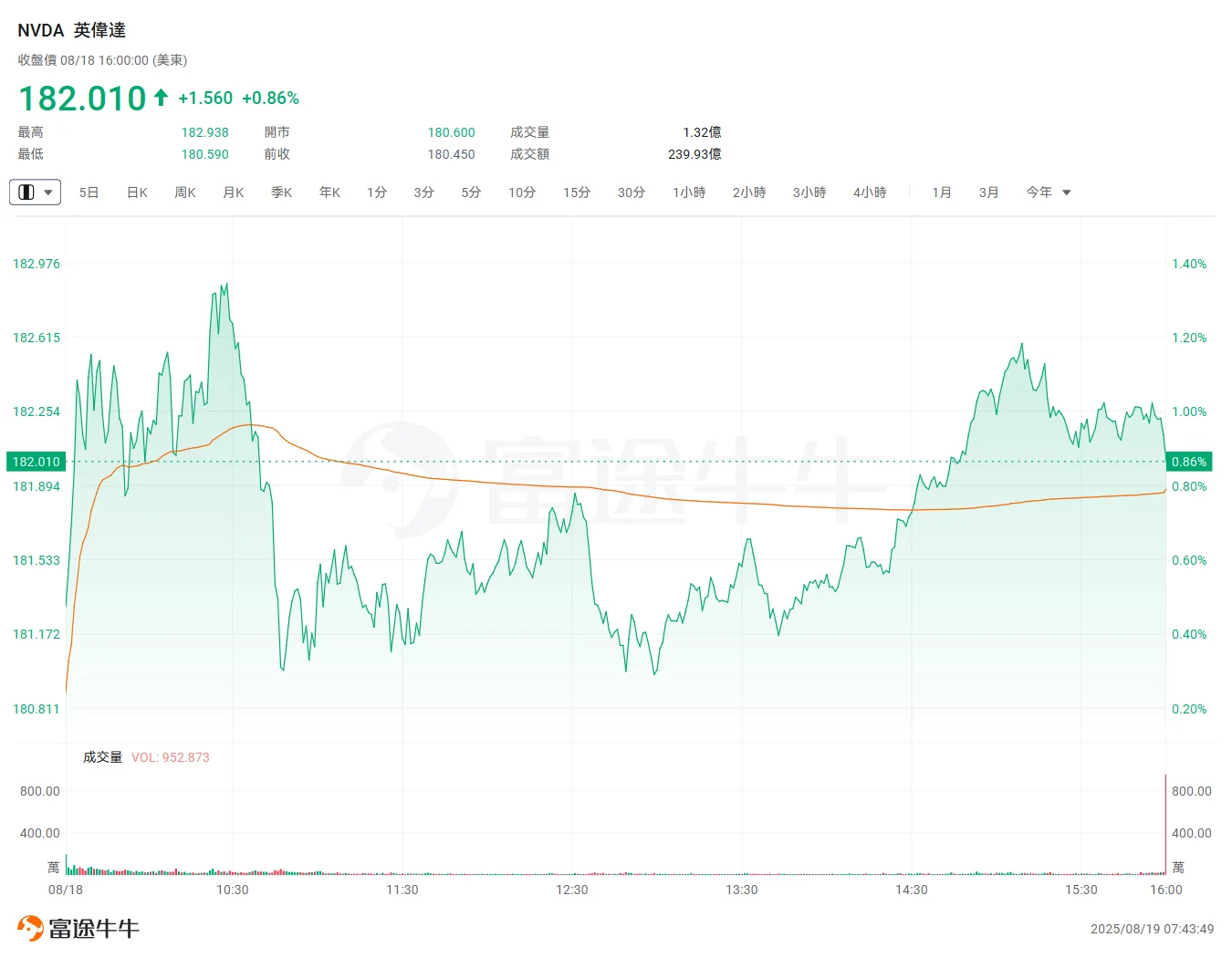This screenshot has width=1232, height=958.
Task: Pick the 5分 interval option
Action: (x=471, y=193)
